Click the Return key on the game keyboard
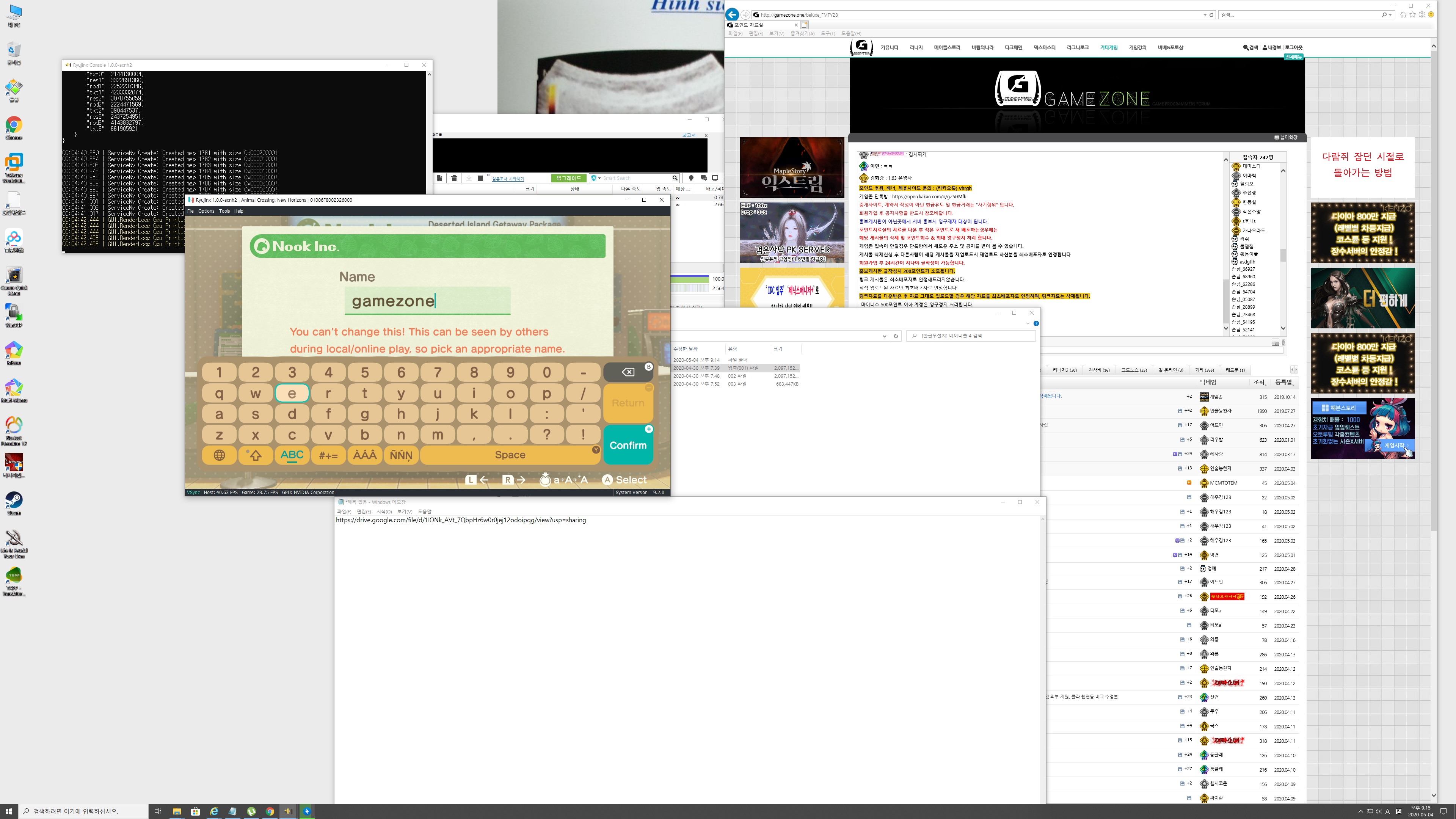1456x819 pixels. (628, 403)
